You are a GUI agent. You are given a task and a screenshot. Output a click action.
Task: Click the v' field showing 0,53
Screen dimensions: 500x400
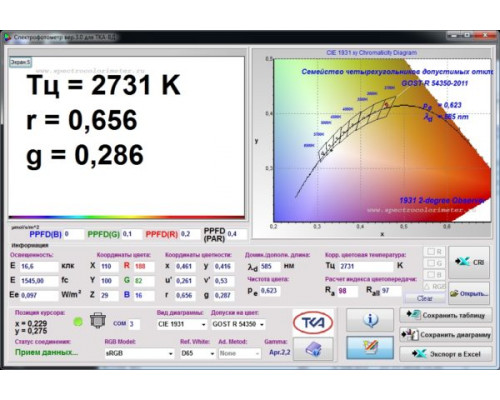[x=224, y=281]
